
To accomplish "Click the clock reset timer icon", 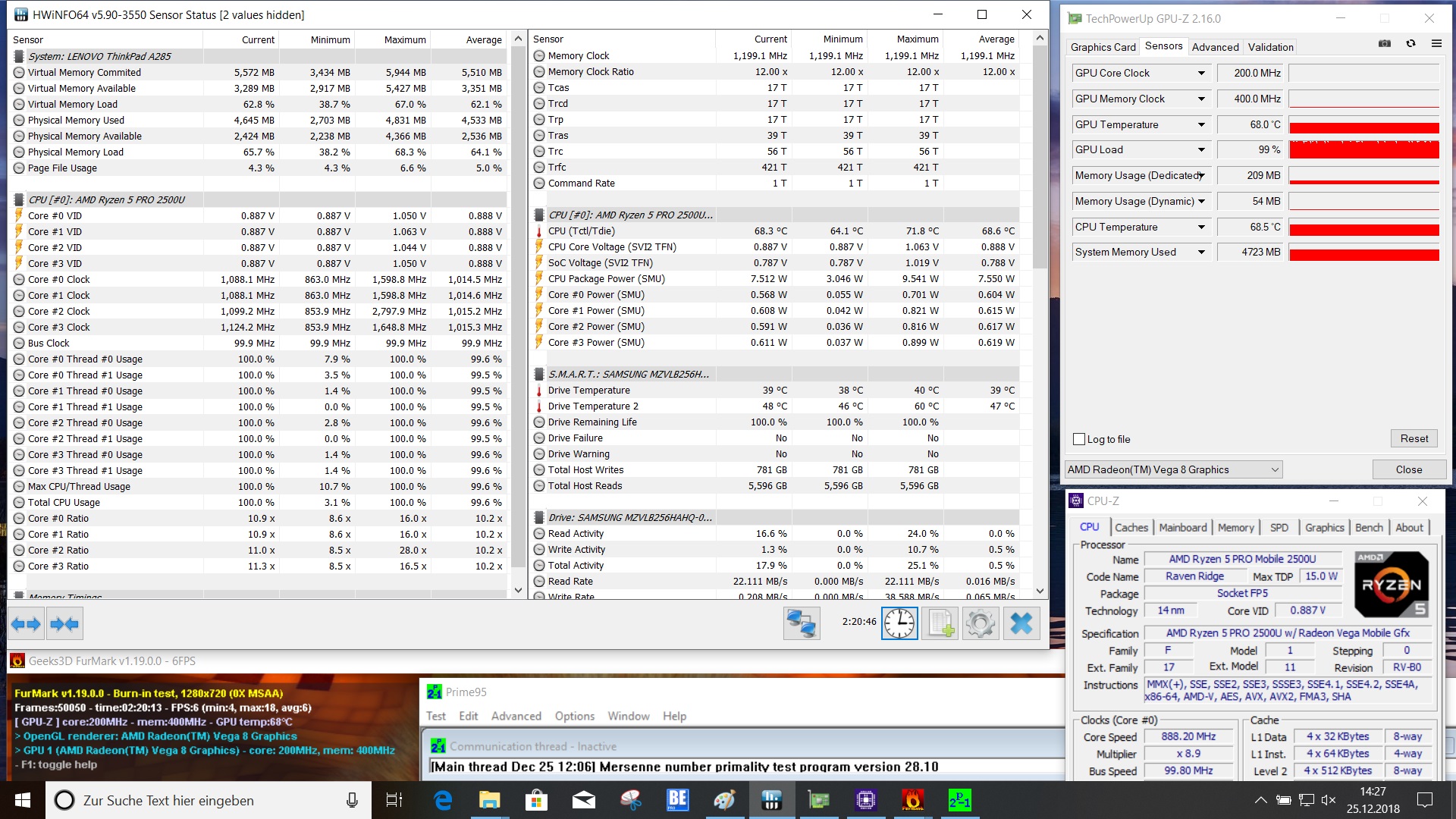I will click(899, 624).
